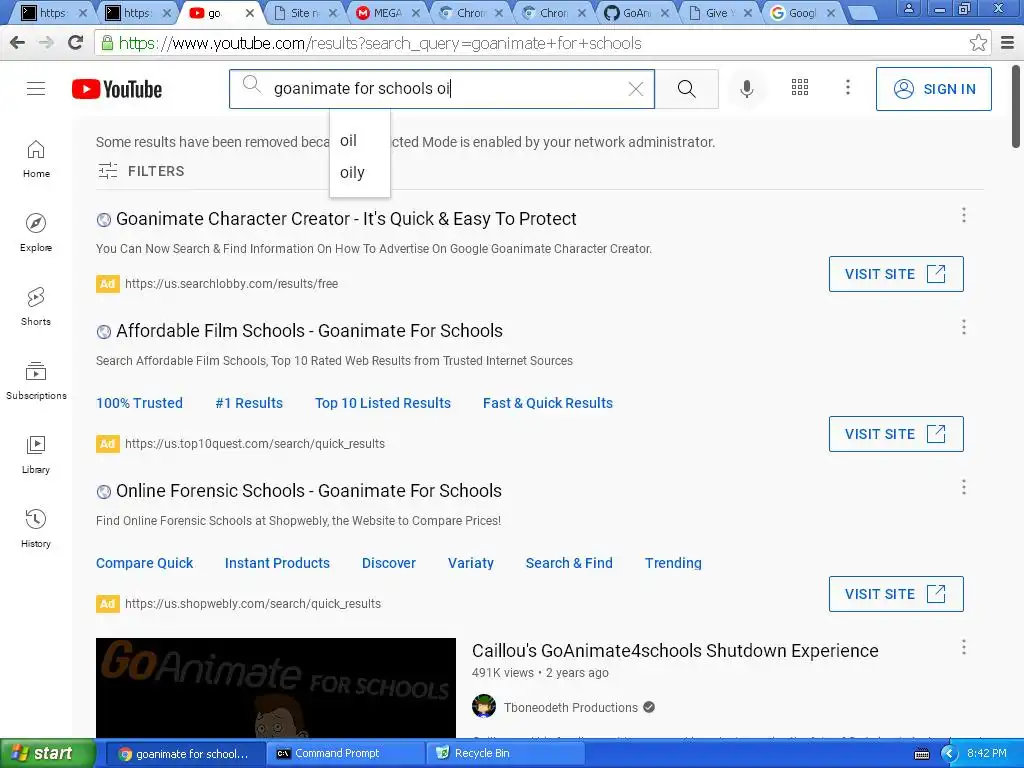Close the active YouTube browser tab
This screenshot has height=768, width=1024.
coord(249,13)
